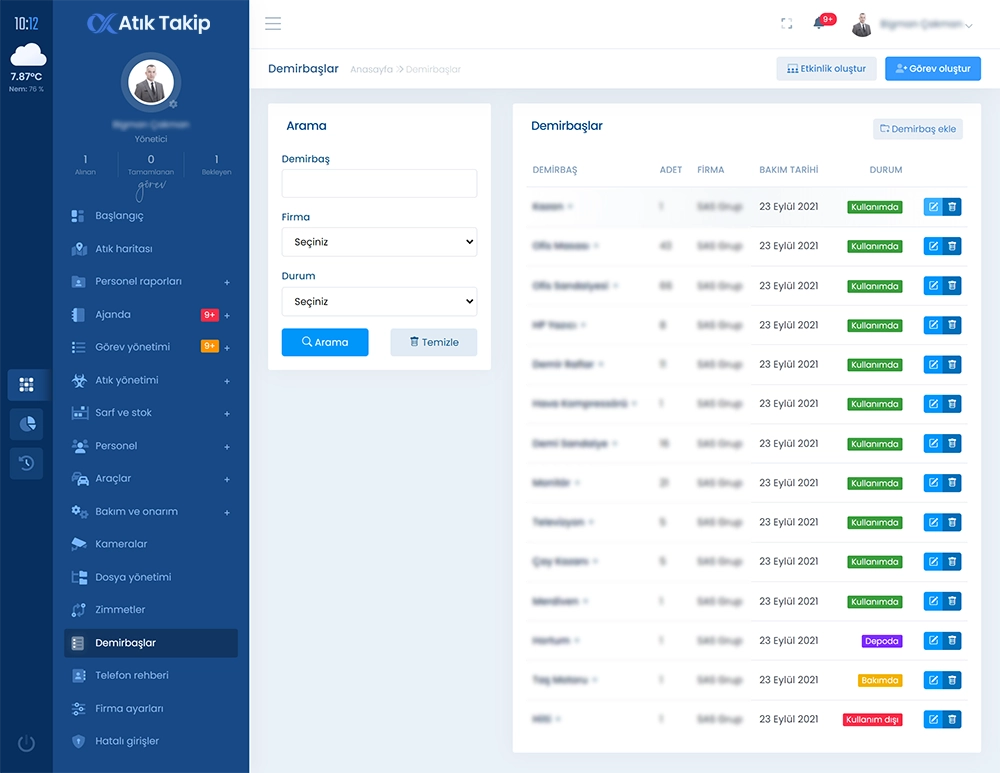The image size is (1000, 773).
Task: Click edit icon in the first table row
Action: [933, 207]
